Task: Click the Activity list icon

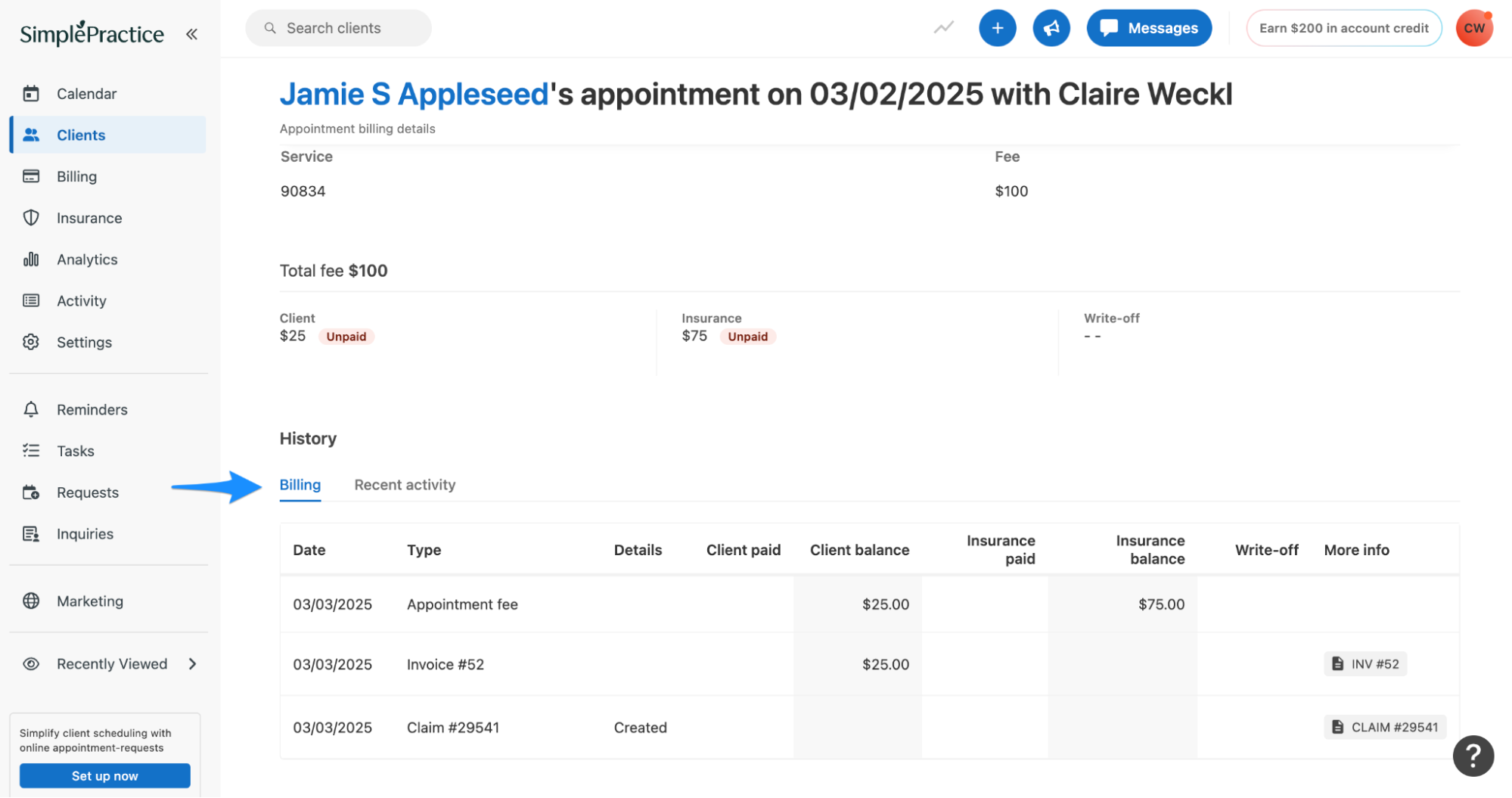Action: pyautogui.click(x=31, y=301)
